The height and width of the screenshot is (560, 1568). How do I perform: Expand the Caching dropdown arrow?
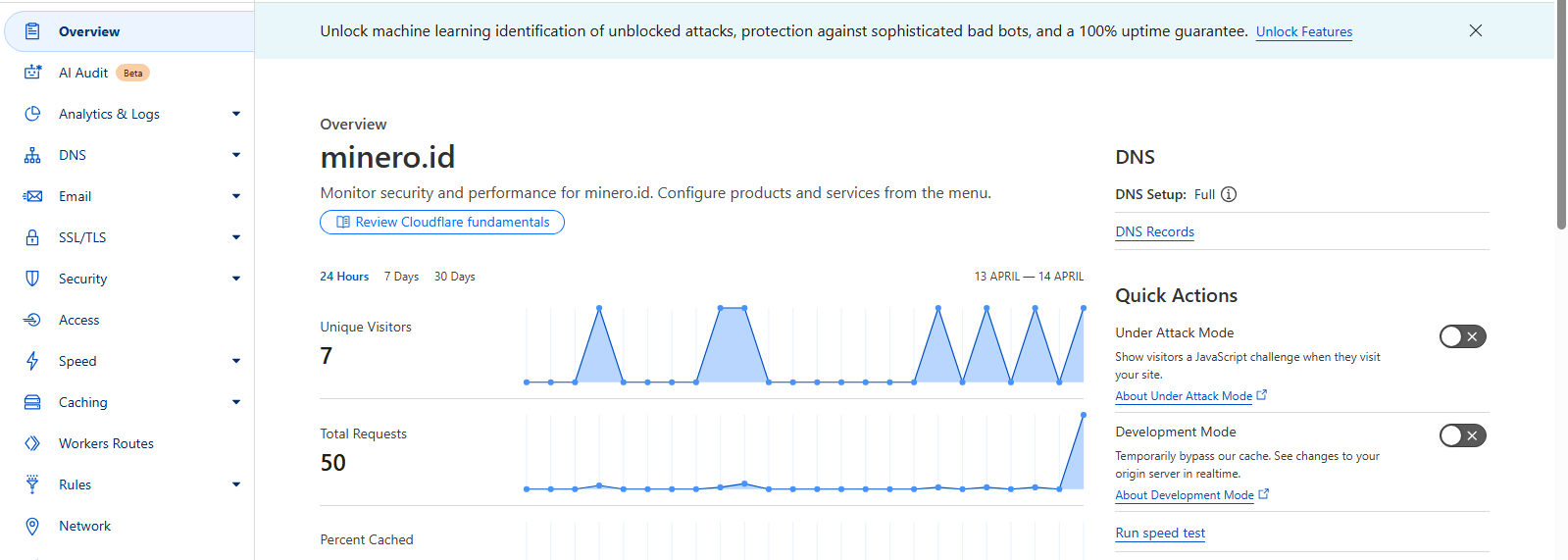tap(236, 402)
